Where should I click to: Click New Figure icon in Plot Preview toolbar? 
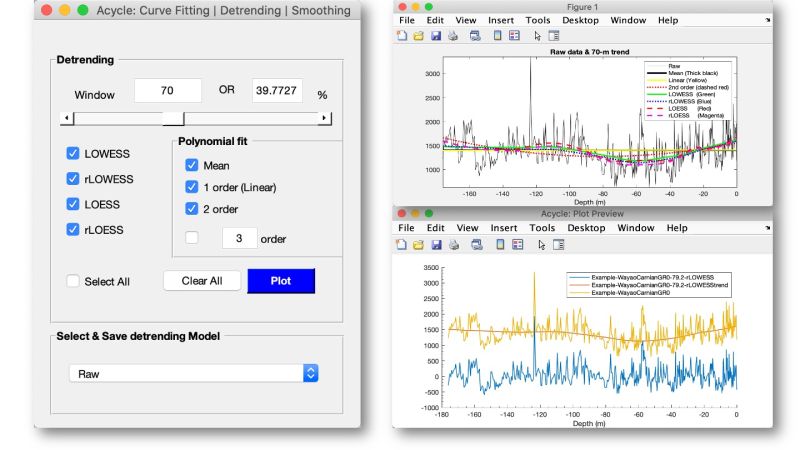tap(402, 245)
